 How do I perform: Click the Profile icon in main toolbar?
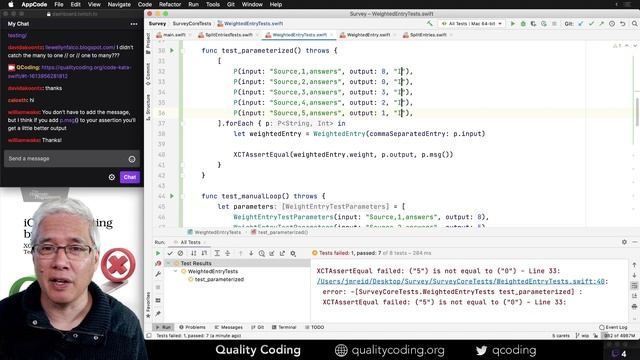544,24
